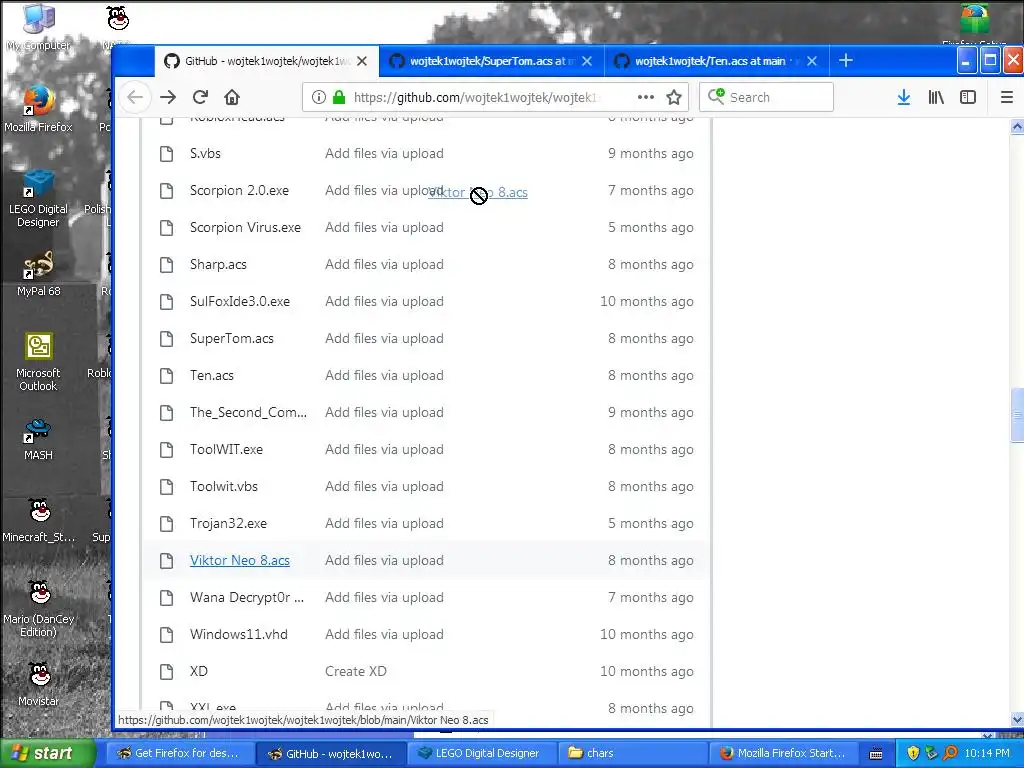
Task: Reload the GitHub page in Firefox
Action: [200, 97]
